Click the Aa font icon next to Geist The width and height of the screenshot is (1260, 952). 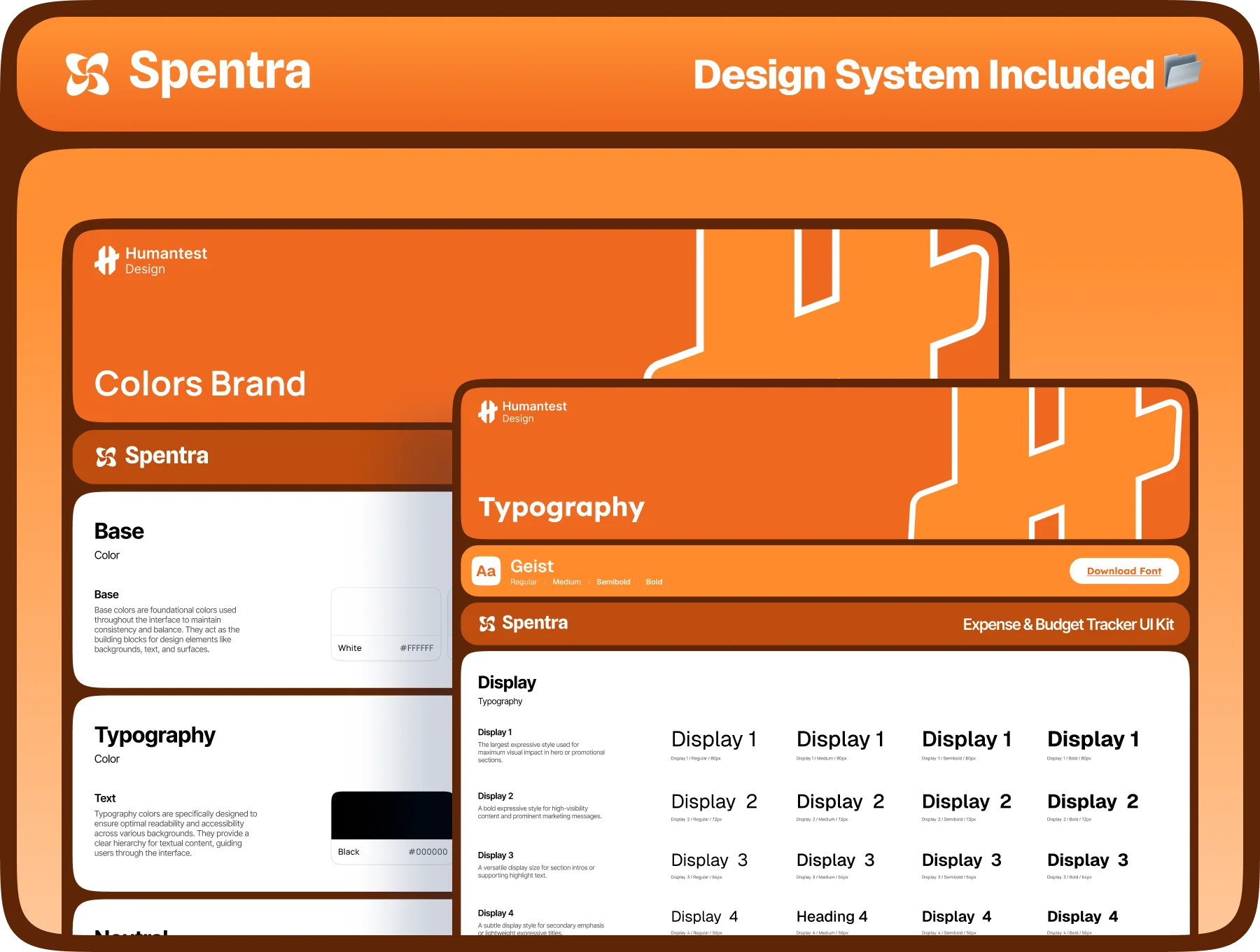click(x=486, y=571)
